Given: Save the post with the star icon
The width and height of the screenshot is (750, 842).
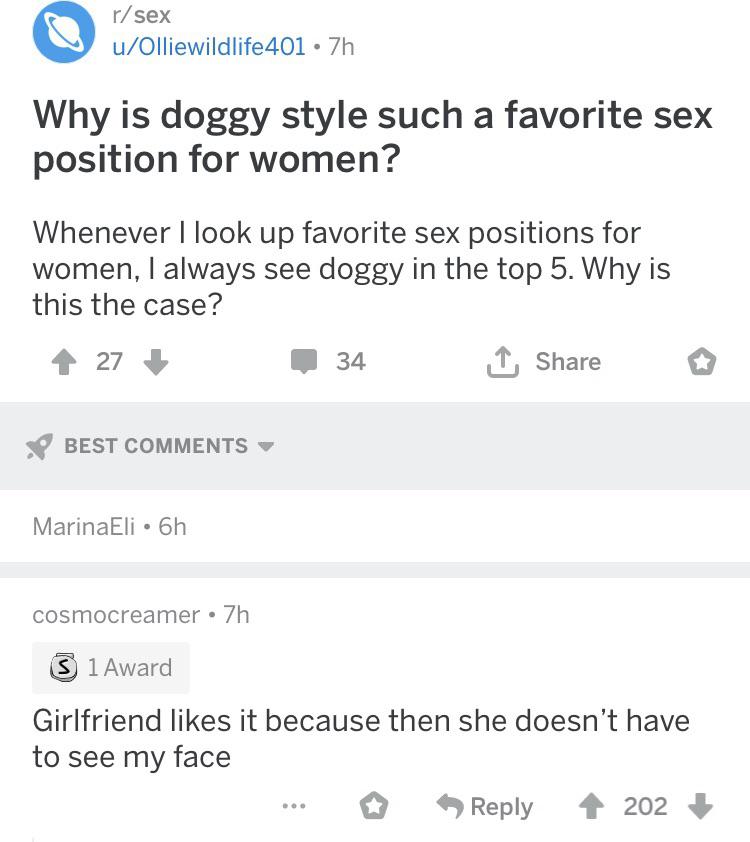Looking at the screenshot, I should pyautogui.click(x=703, y=362).
